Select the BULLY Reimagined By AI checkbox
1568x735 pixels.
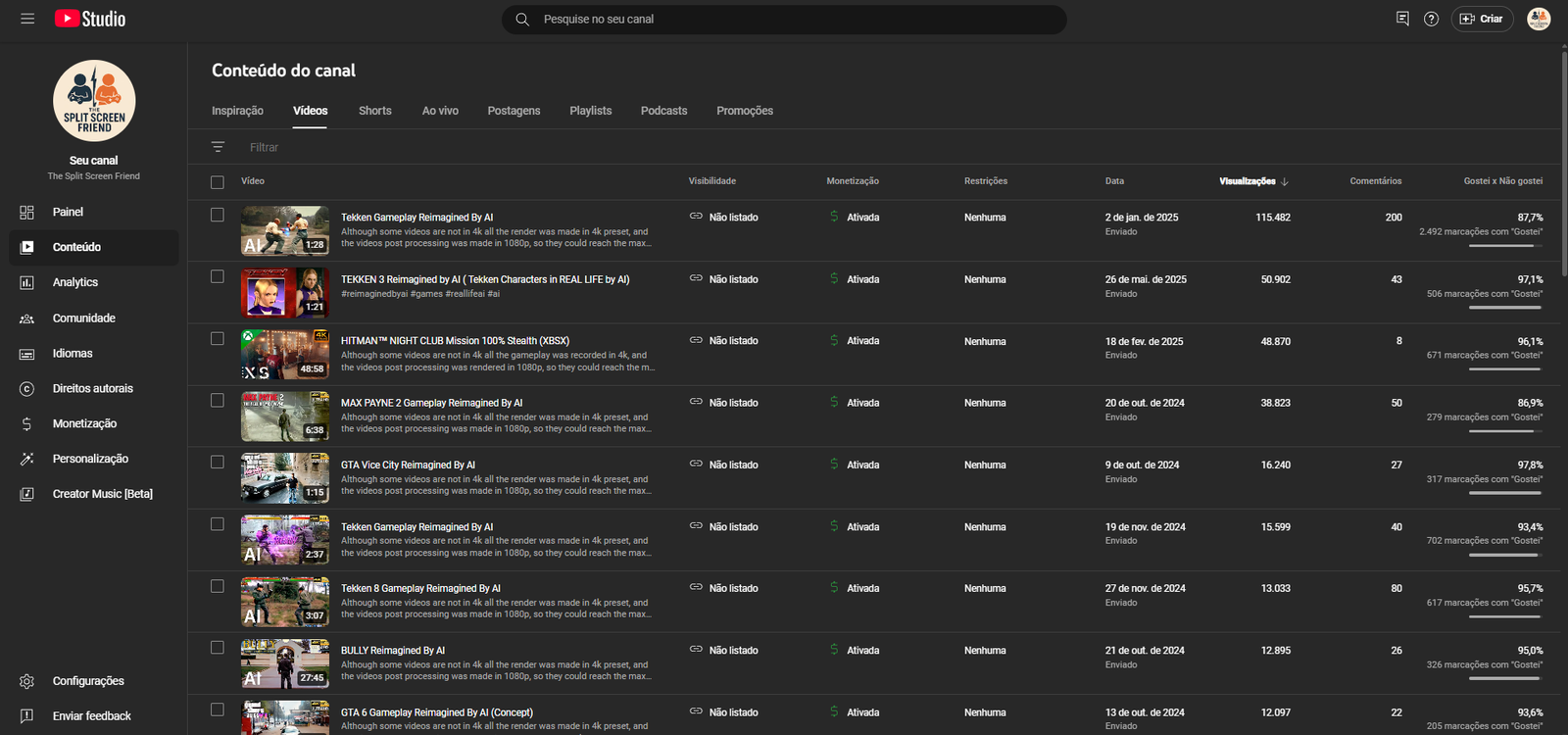(x=218, y=648)
